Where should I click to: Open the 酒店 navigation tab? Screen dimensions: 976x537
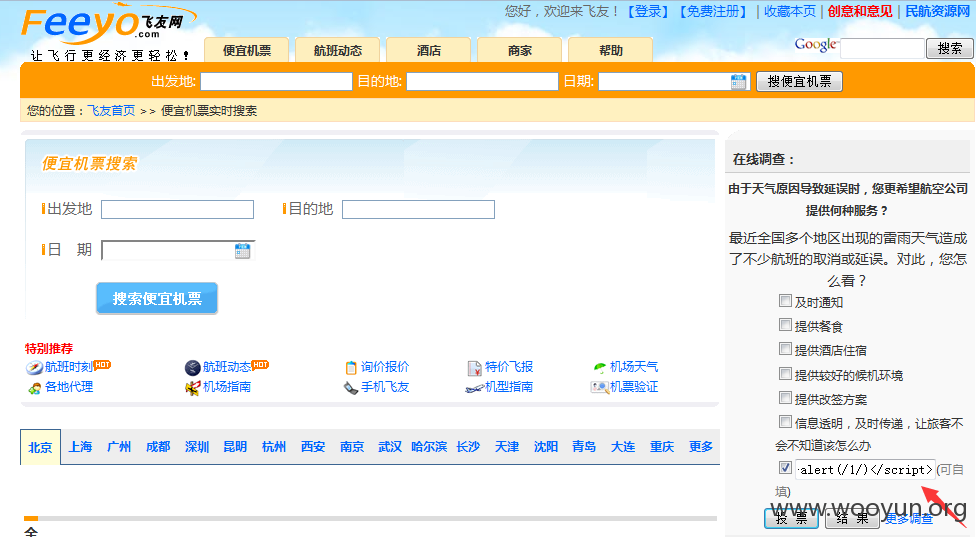(428, 50)
